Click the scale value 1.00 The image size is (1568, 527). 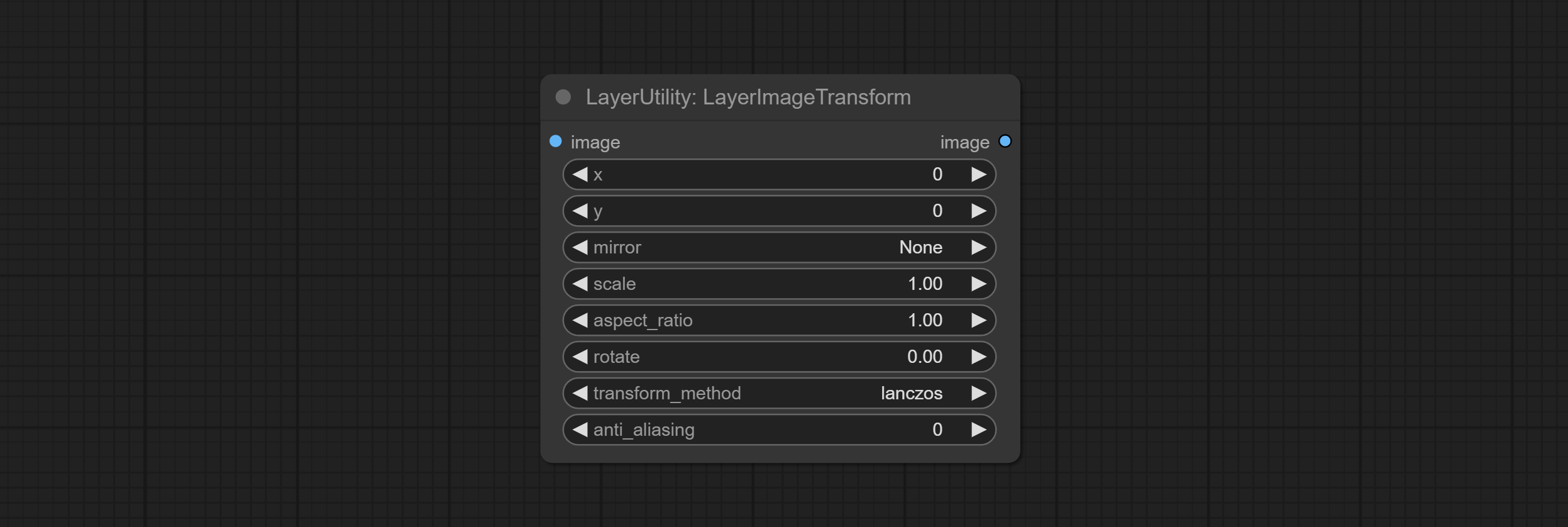(x=925, y=284)
